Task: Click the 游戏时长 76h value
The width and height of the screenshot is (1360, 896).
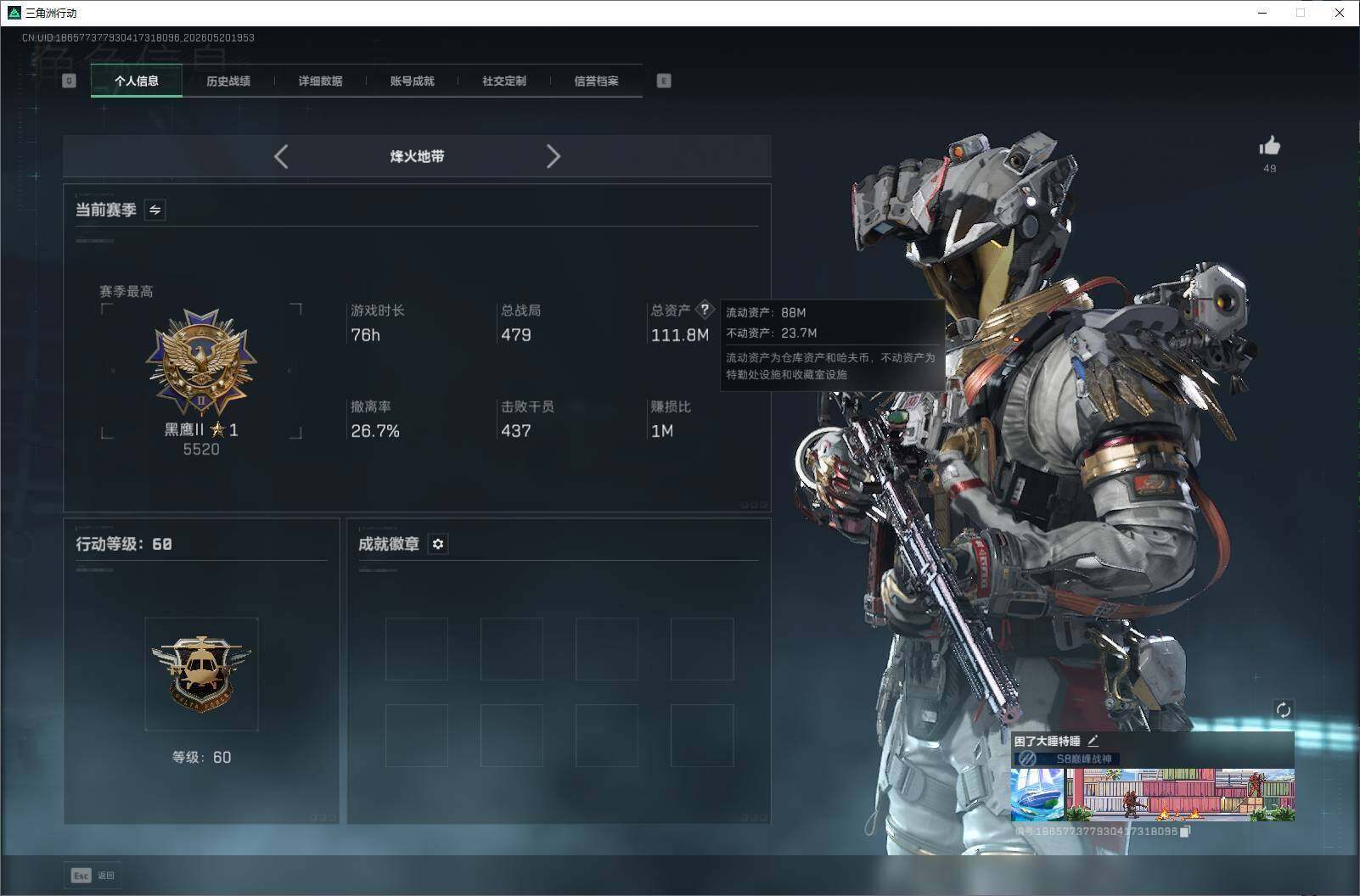Action: pyautogui.click(x=366, y=335)
